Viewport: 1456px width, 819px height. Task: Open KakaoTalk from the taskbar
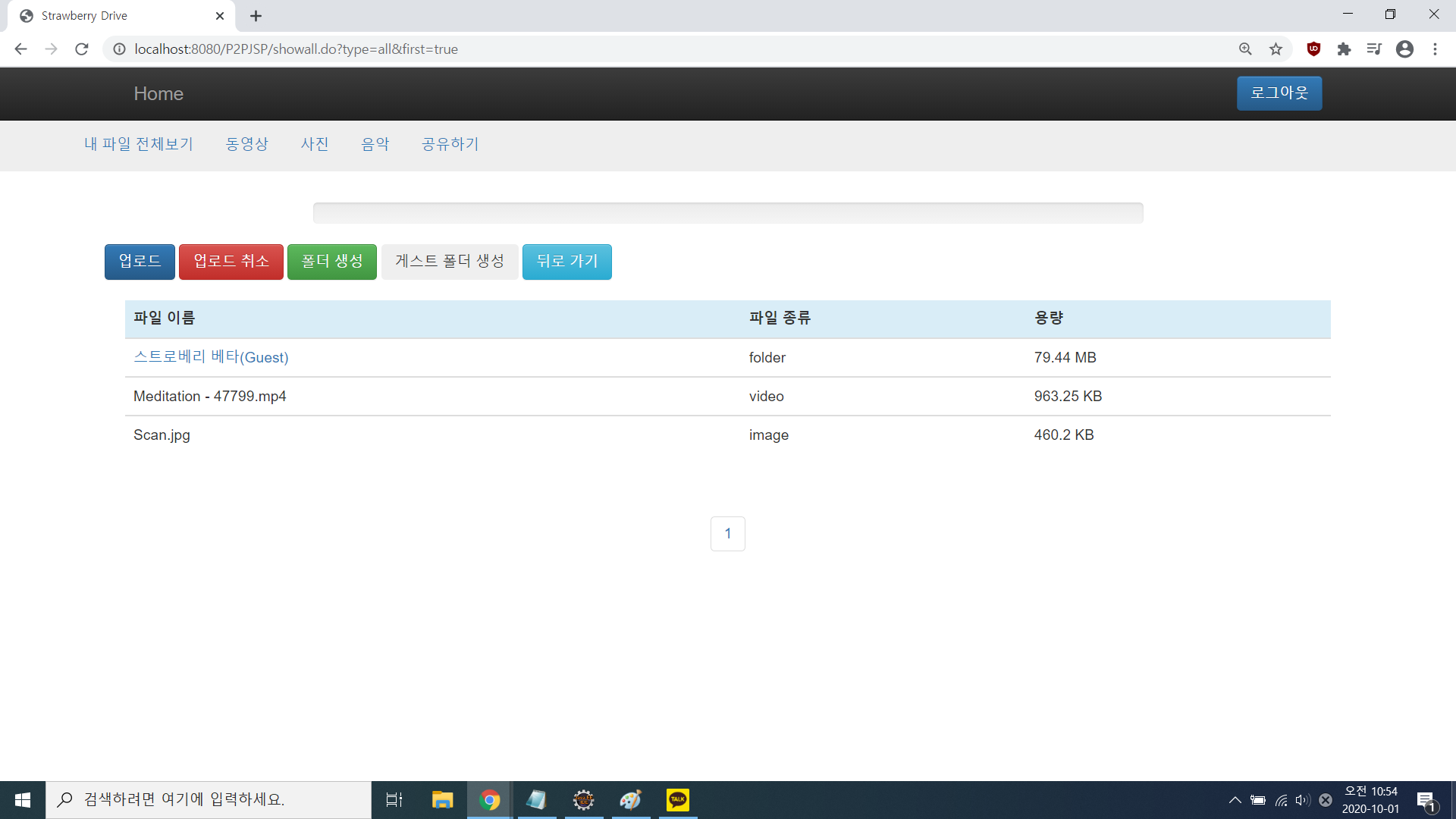pyautogui.click(x=678, y=799)
